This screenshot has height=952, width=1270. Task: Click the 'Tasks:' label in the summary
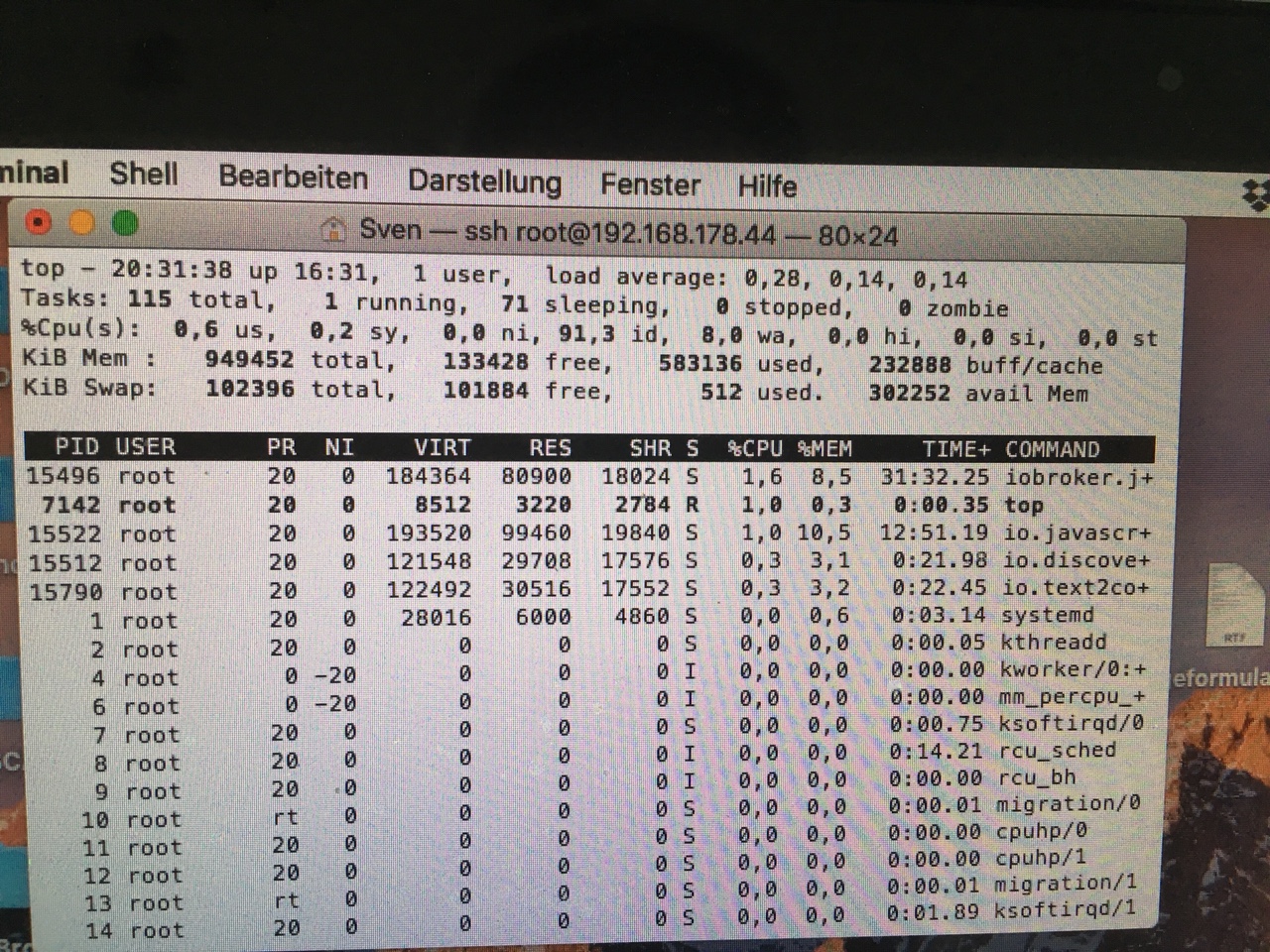click(64, 297)
